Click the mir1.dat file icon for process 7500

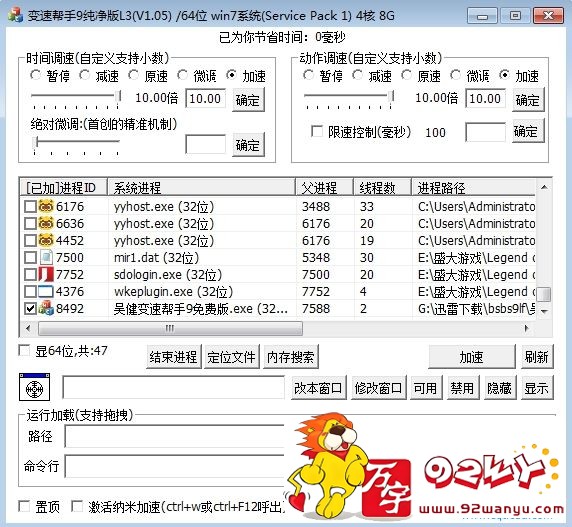[x=46, y=258]
